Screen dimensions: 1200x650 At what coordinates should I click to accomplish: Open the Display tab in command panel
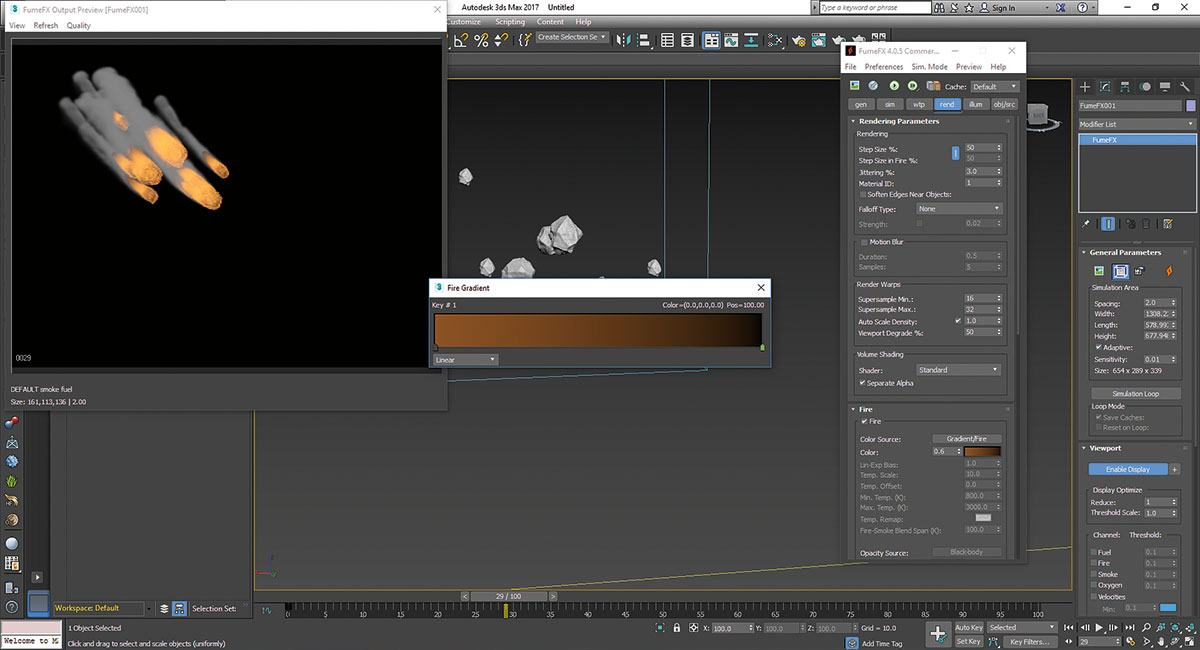coord(1165,87)
